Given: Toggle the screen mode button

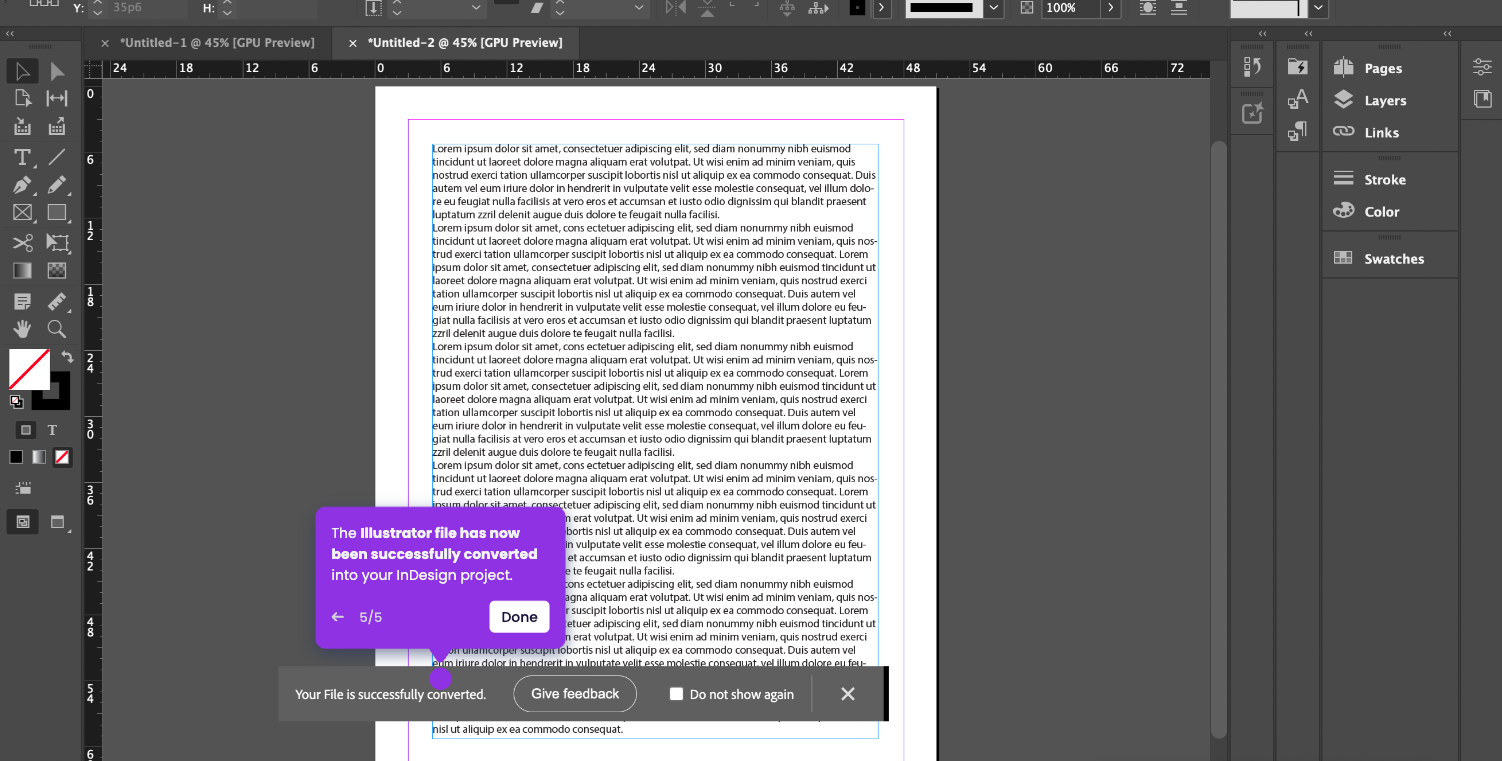Looking at the screenshot, I should [57, 521].
